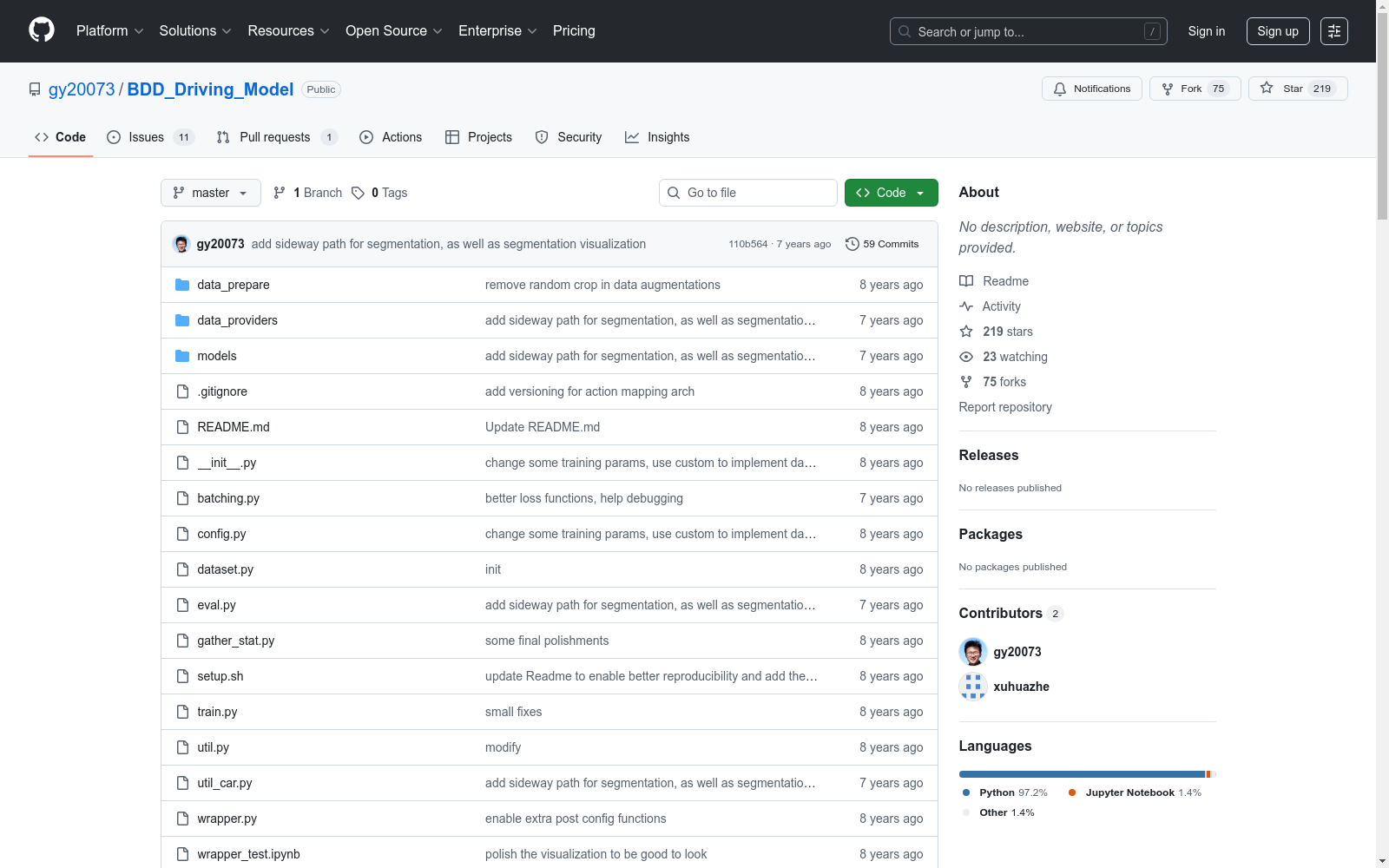Switch to the Code tab
Viewport: 1389px width, 868px height.
click(x=61, y=137)
